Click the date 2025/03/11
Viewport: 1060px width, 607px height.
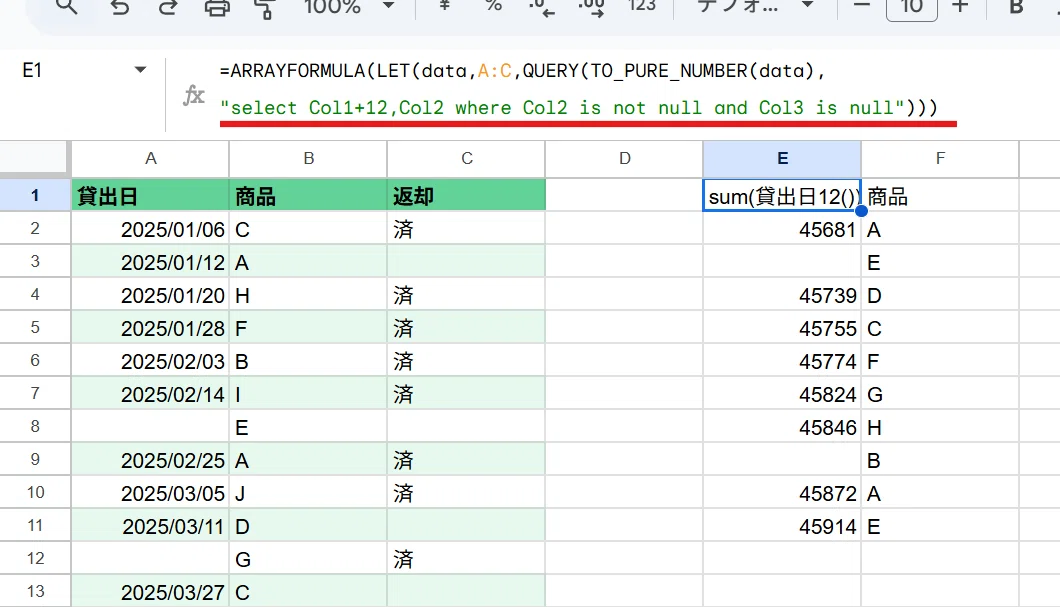(172, 527)
